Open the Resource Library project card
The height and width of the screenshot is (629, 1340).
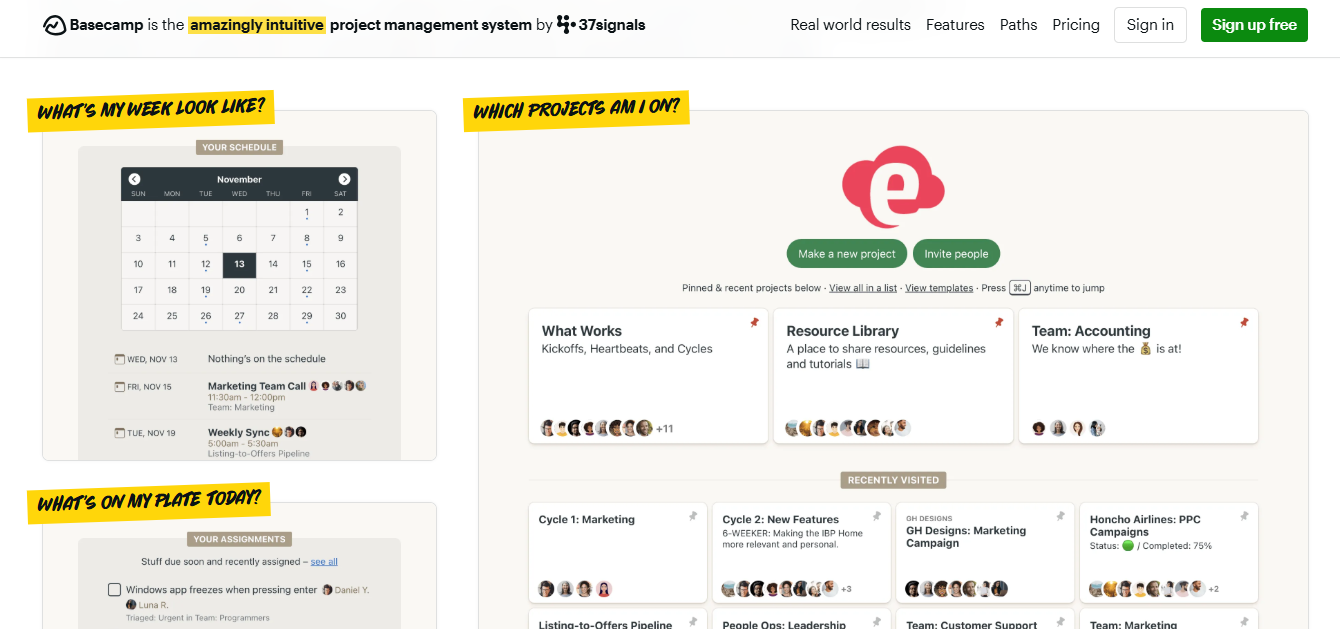coord(893,376)
